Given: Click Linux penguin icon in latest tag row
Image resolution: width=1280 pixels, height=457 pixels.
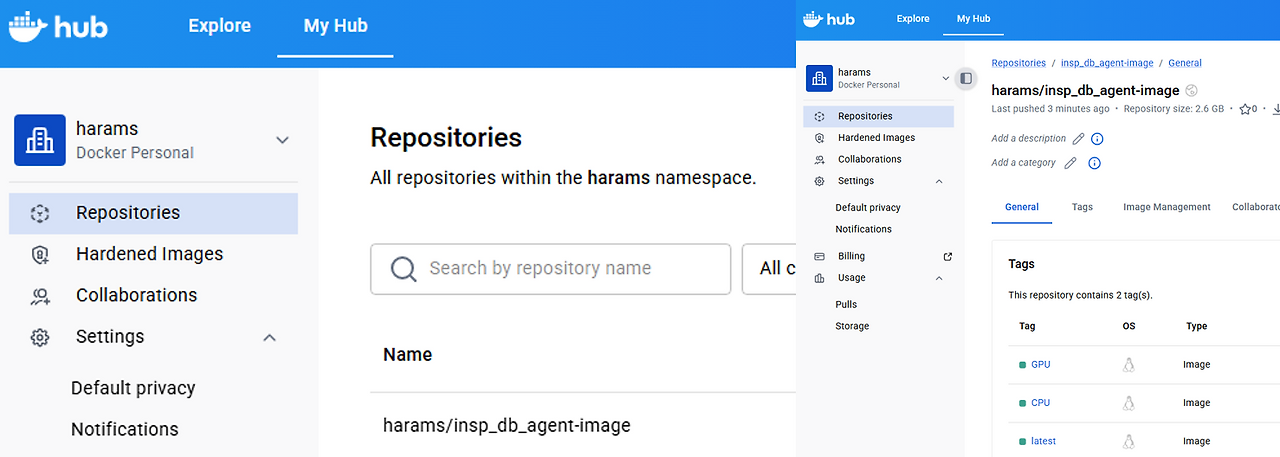Looking at the screenshot, I should 1129,441.
